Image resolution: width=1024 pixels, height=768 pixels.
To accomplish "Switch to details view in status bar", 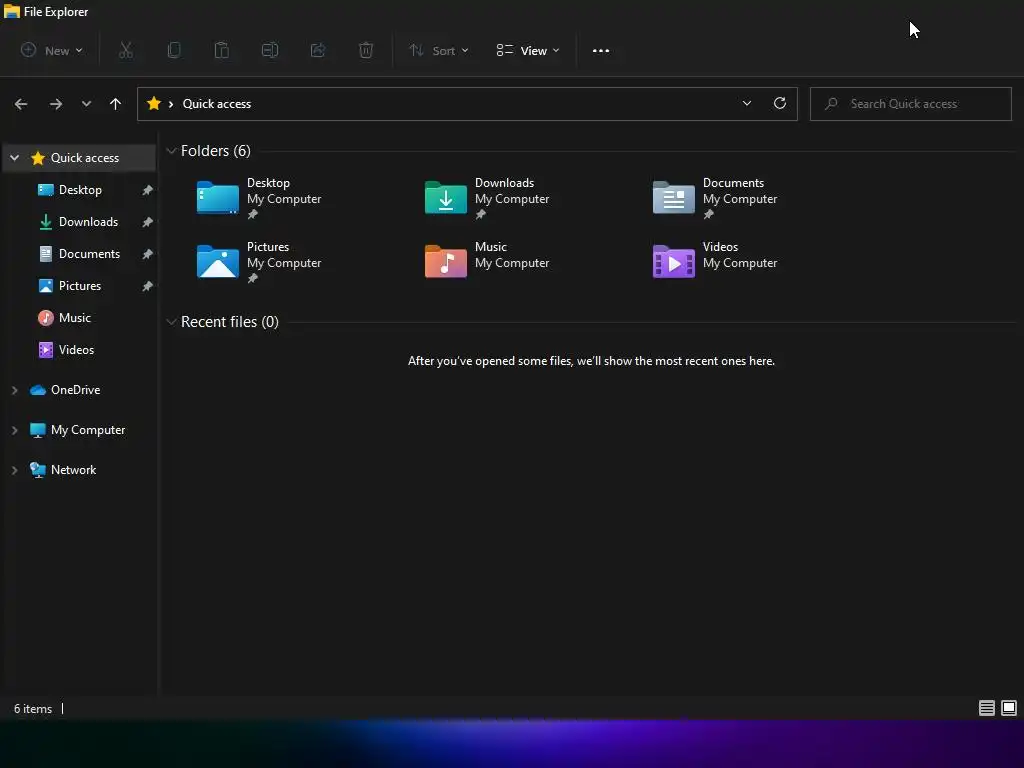I will pyautogui.click(x=987, y=708).
